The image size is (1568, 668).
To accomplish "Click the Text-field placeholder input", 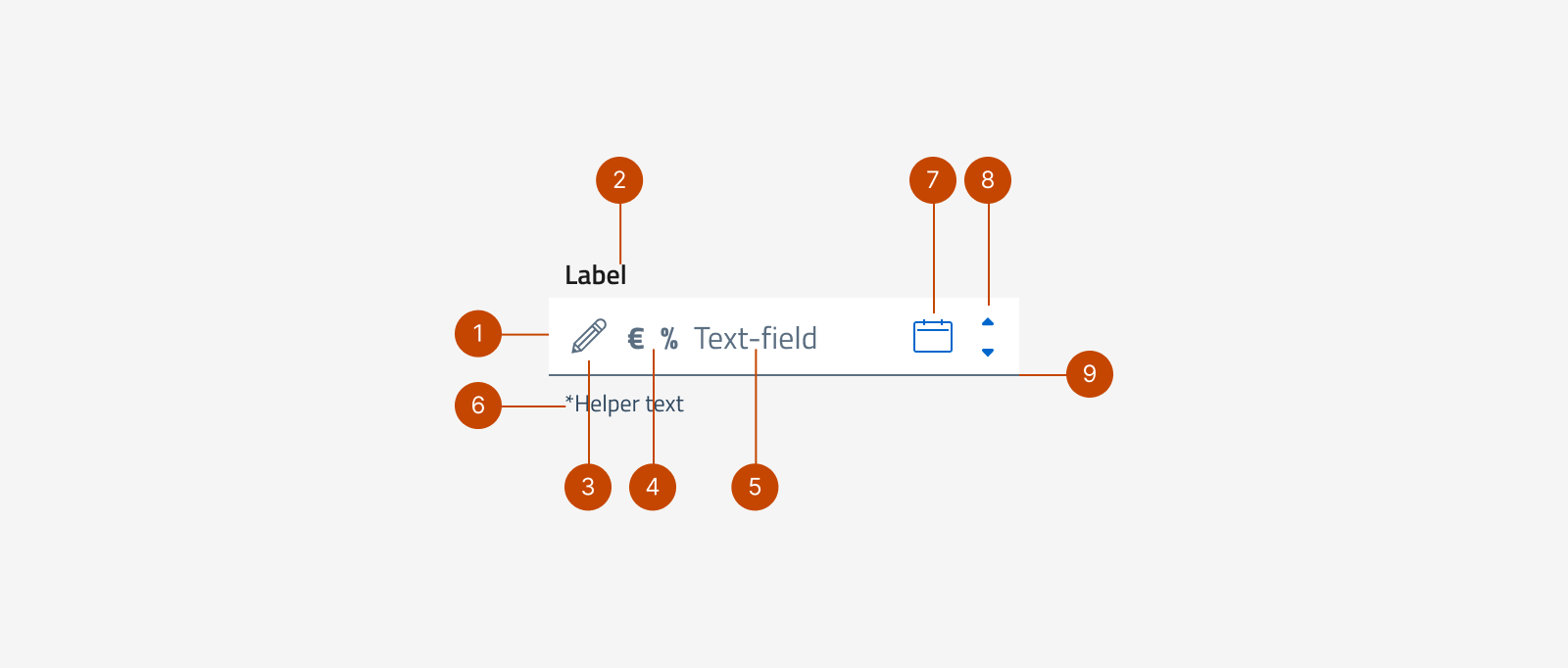I will click(755, 339).
